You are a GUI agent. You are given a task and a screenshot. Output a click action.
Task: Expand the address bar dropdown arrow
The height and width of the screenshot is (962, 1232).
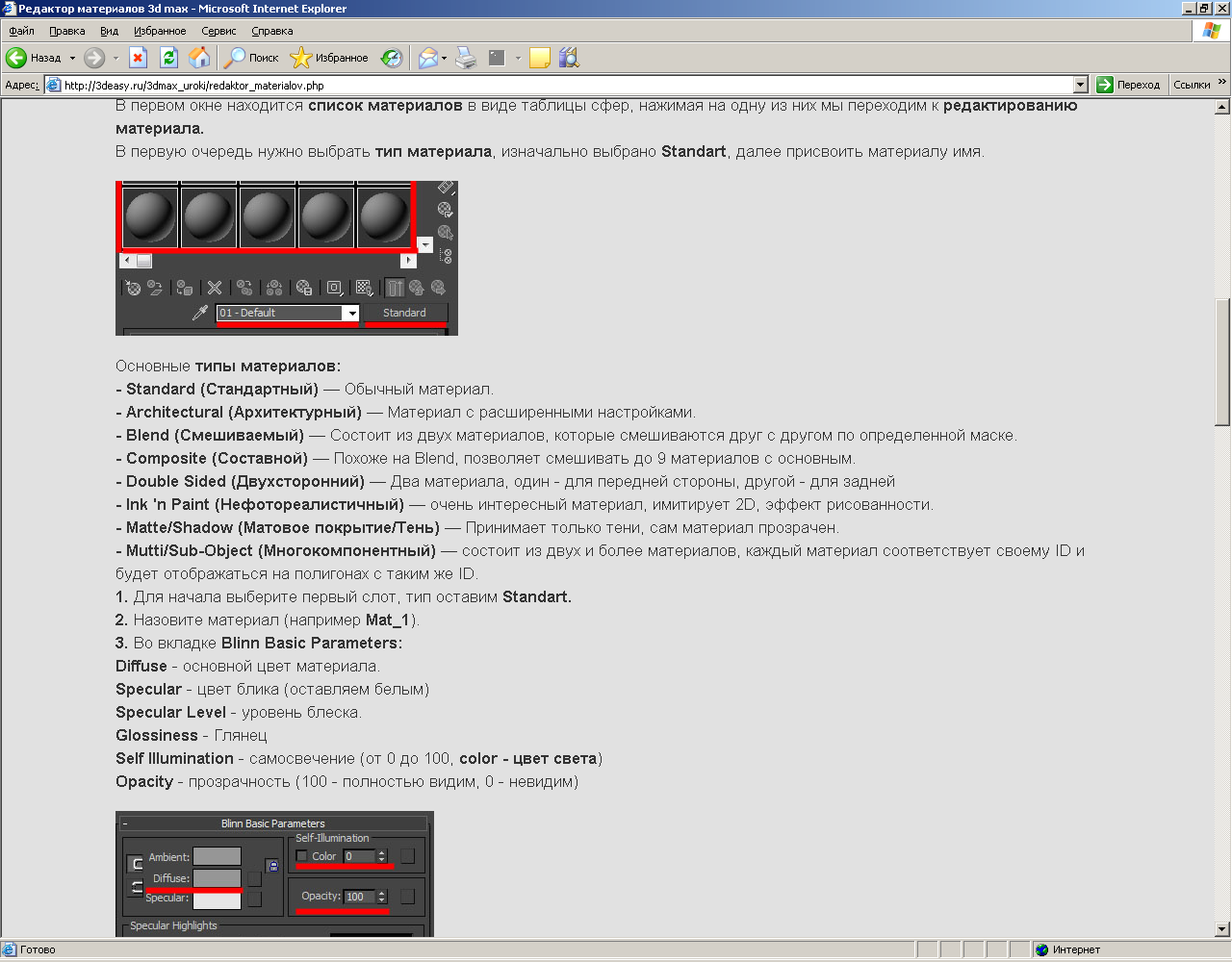pos(1080,85)
